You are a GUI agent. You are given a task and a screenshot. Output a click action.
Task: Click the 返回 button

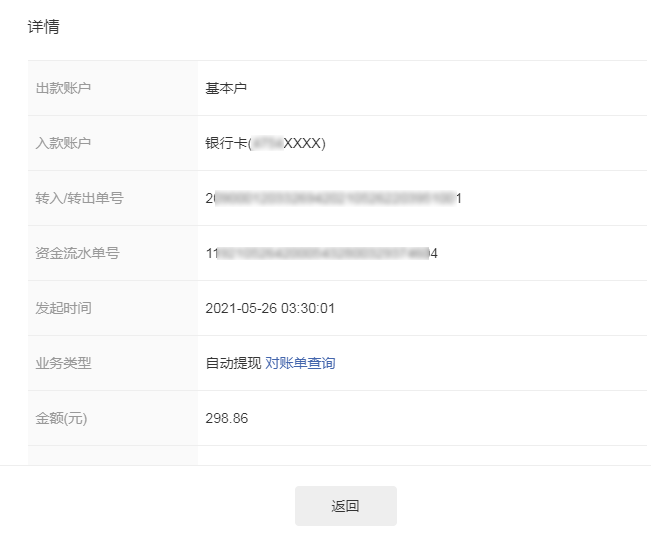[345, 506]
